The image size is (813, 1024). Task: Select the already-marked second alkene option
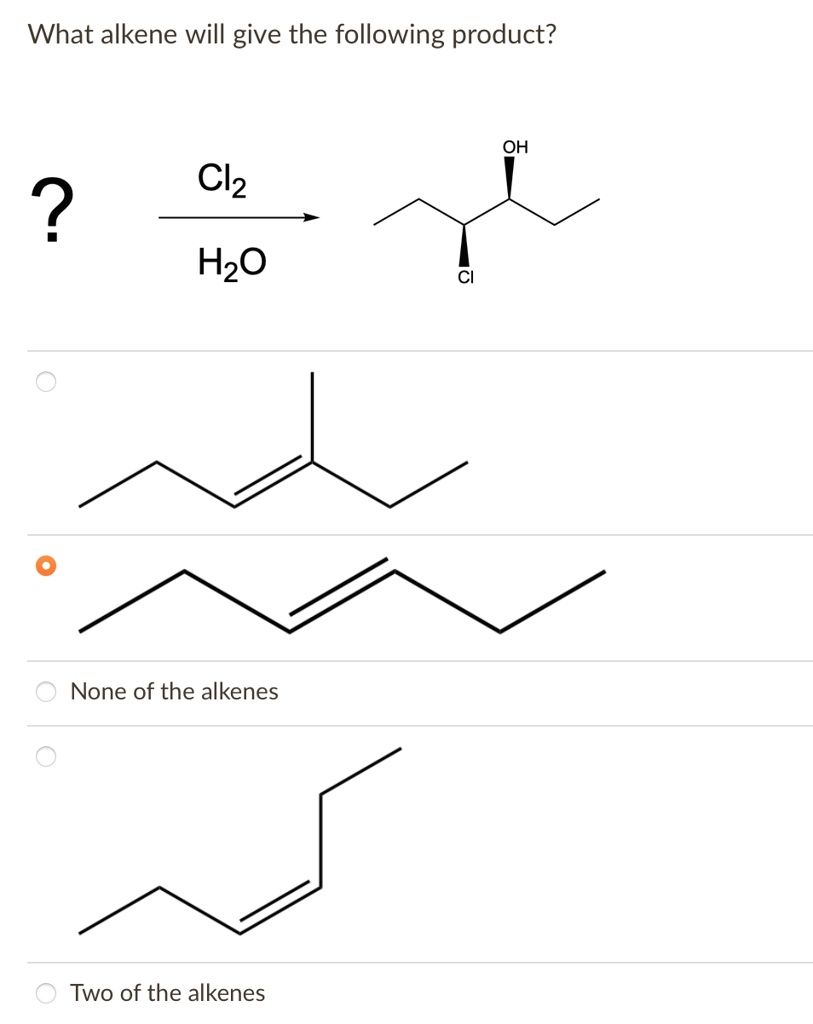coord(44,566)
